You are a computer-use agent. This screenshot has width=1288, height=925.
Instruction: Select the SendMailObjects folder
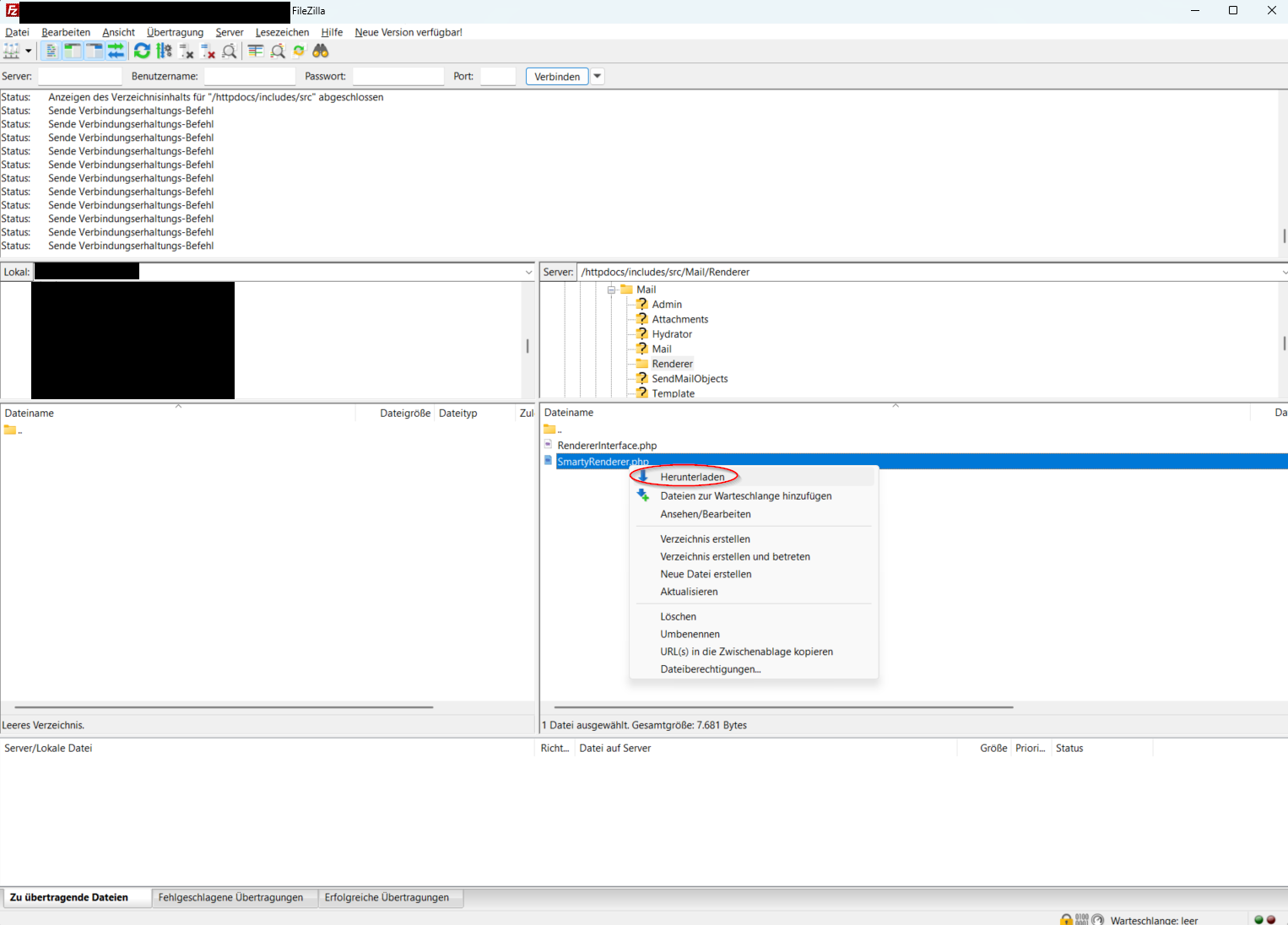click(690, 379)
